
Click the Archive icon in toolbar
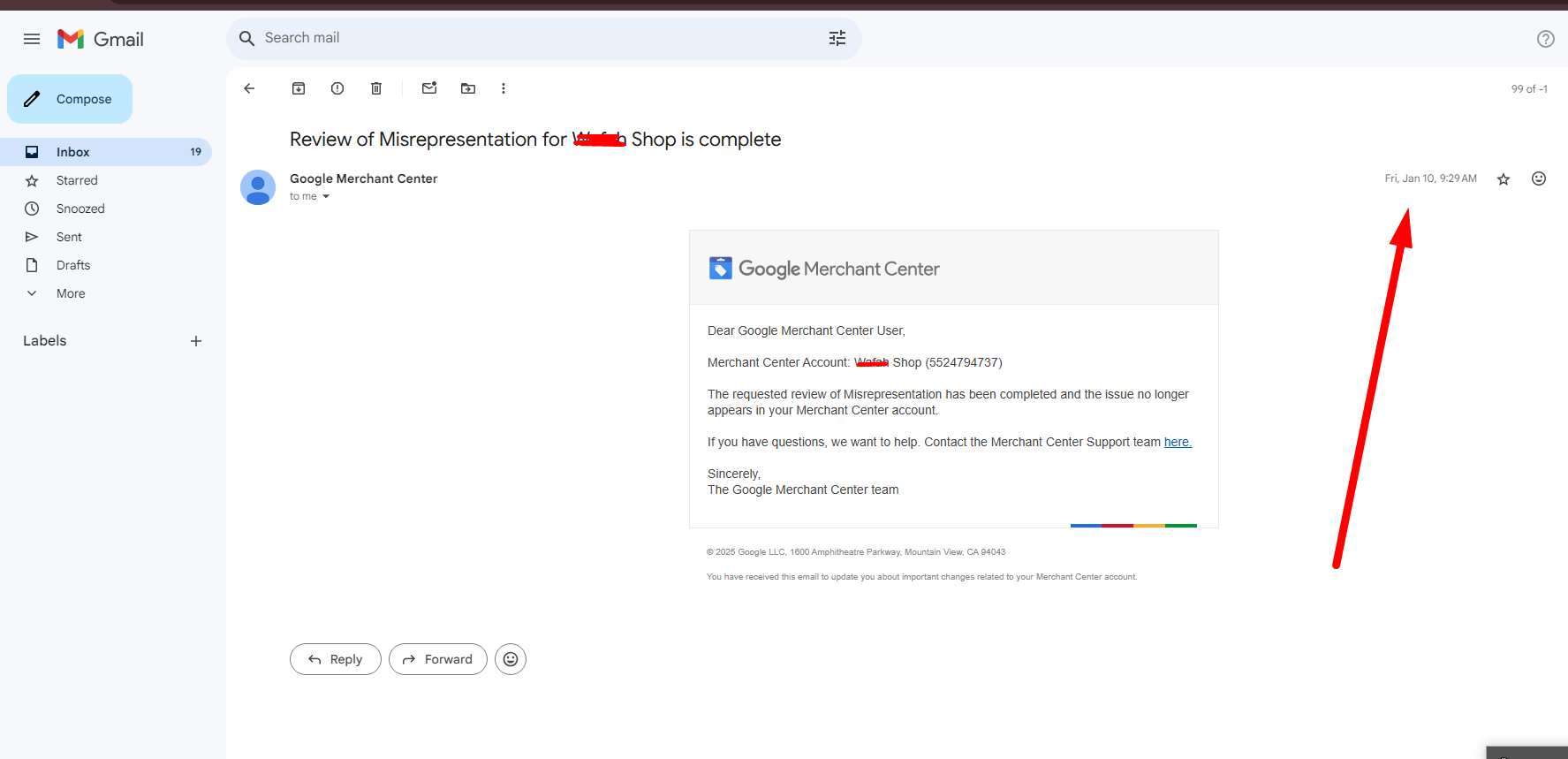pyautogui.click(x=299, y=88)
